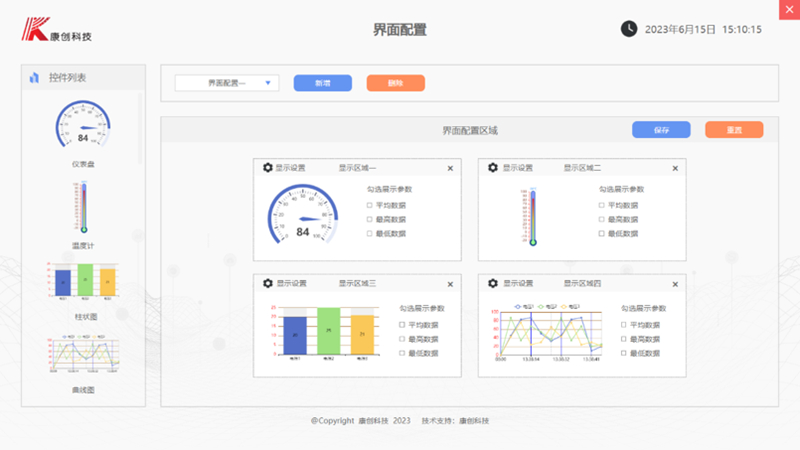This screenshot has height=450, width=800.
Task: Select the 曲线图 line chart widget in control list
Action: pyautogui.click(x=83, y=354)
